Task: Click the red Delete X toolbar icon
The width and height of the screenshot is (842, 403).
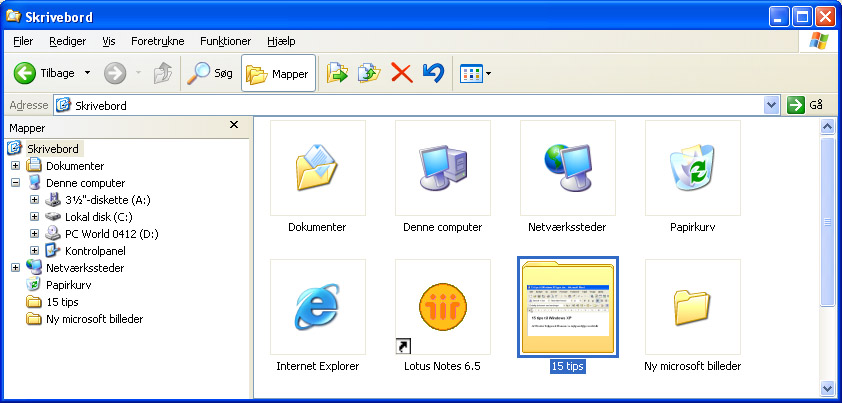Action: click(401, 73)
